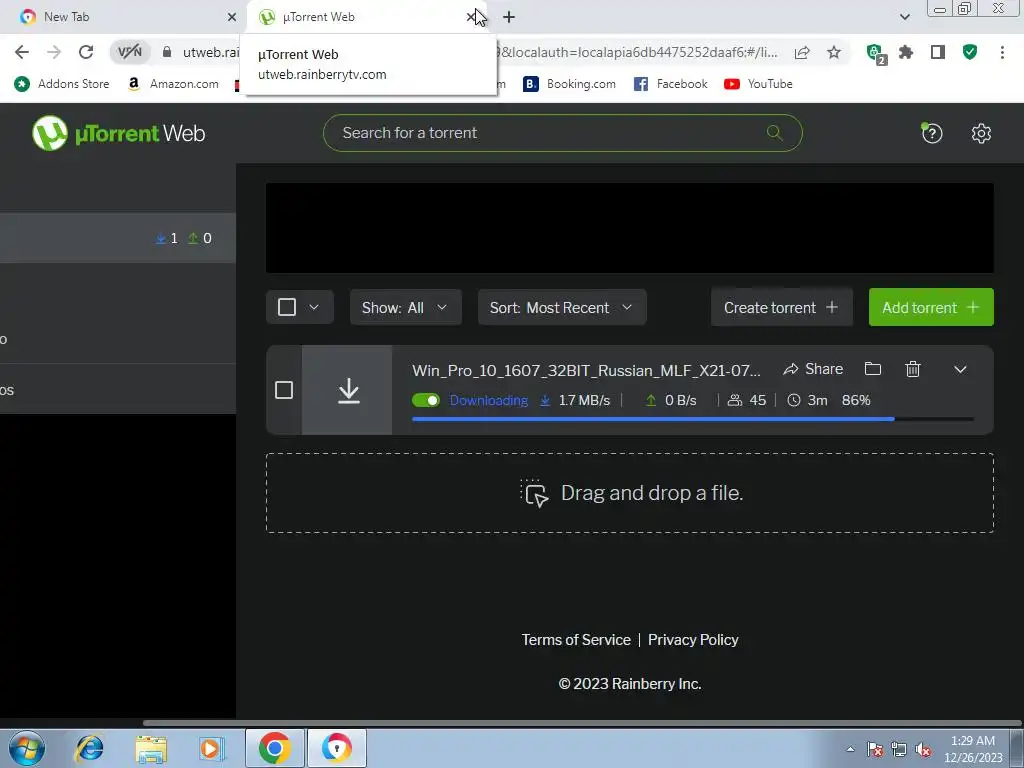This screenshot has width=1024, height=768.
Task: Share the Win_Pro_10 torrent
Action: coord(813,369)
